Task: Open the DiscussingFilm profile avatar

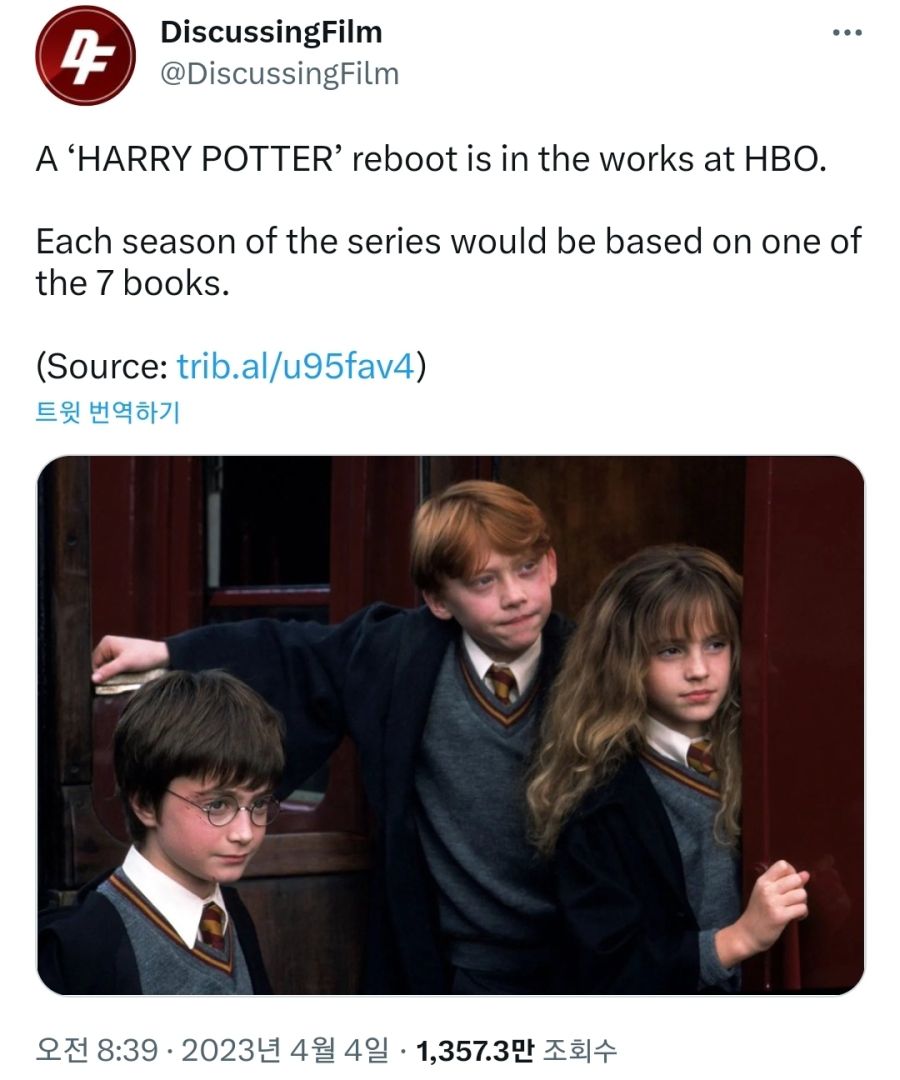Action: [x=85, y=55]
